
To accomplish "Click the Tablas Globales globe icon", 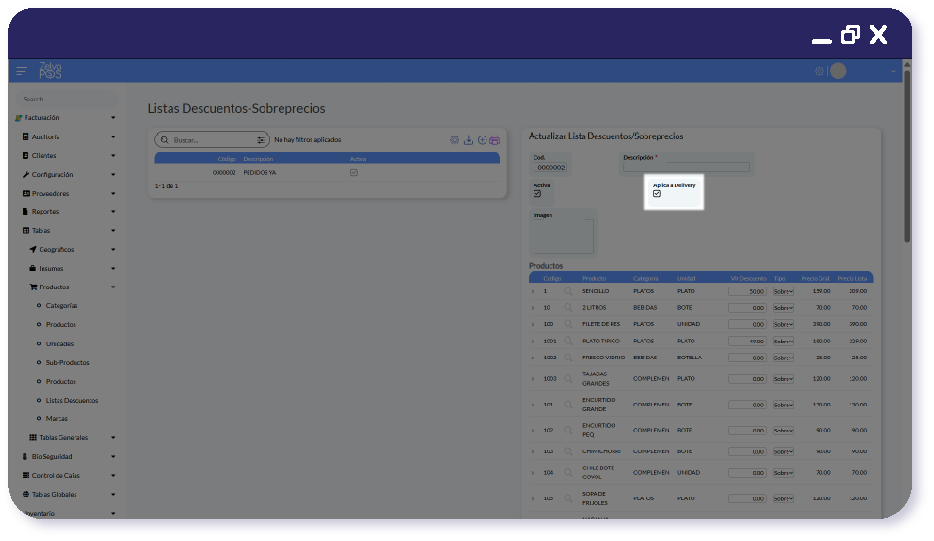I will coord(26,495).
